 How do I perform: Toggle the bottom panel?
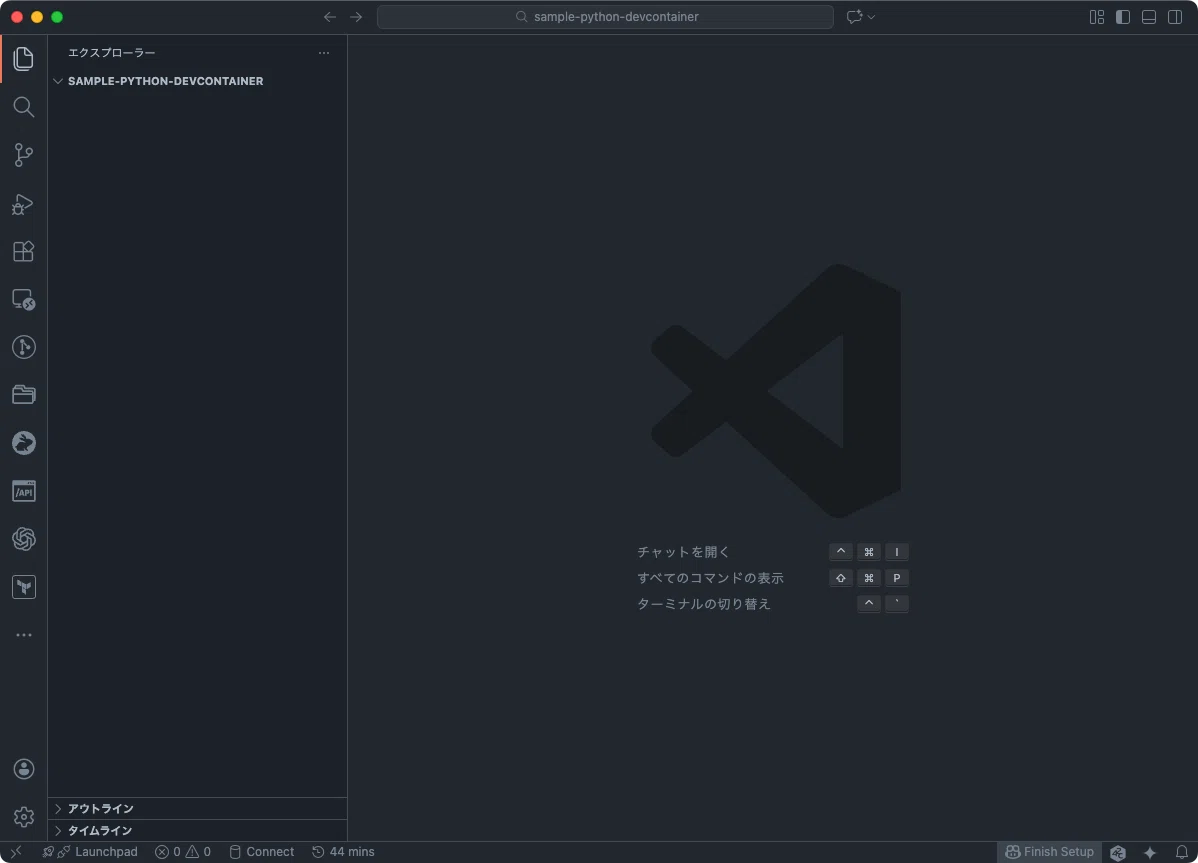pos(1149,17)
